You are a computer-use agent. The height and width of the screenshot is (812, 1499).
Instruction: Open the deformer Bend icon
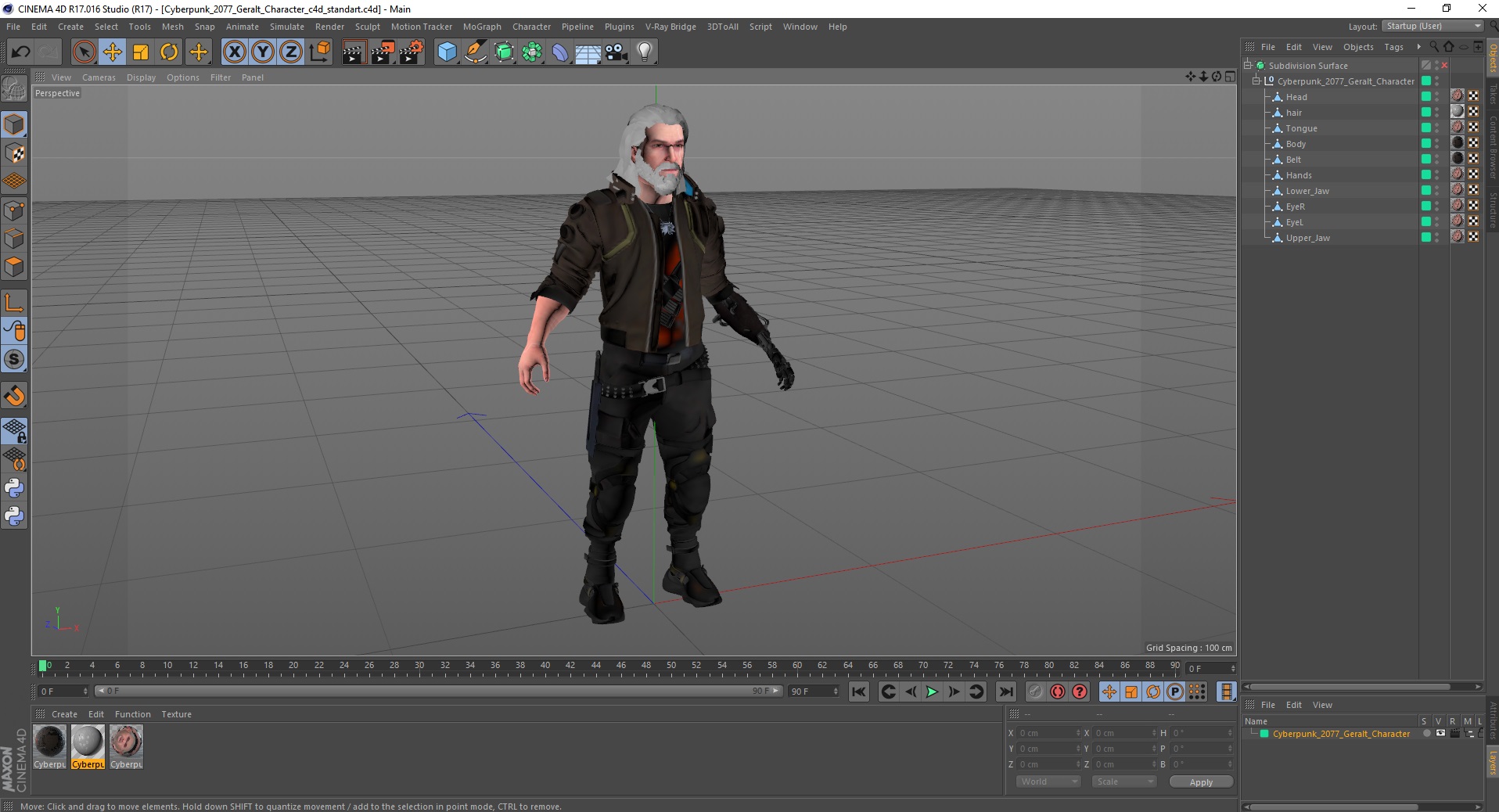560,52
